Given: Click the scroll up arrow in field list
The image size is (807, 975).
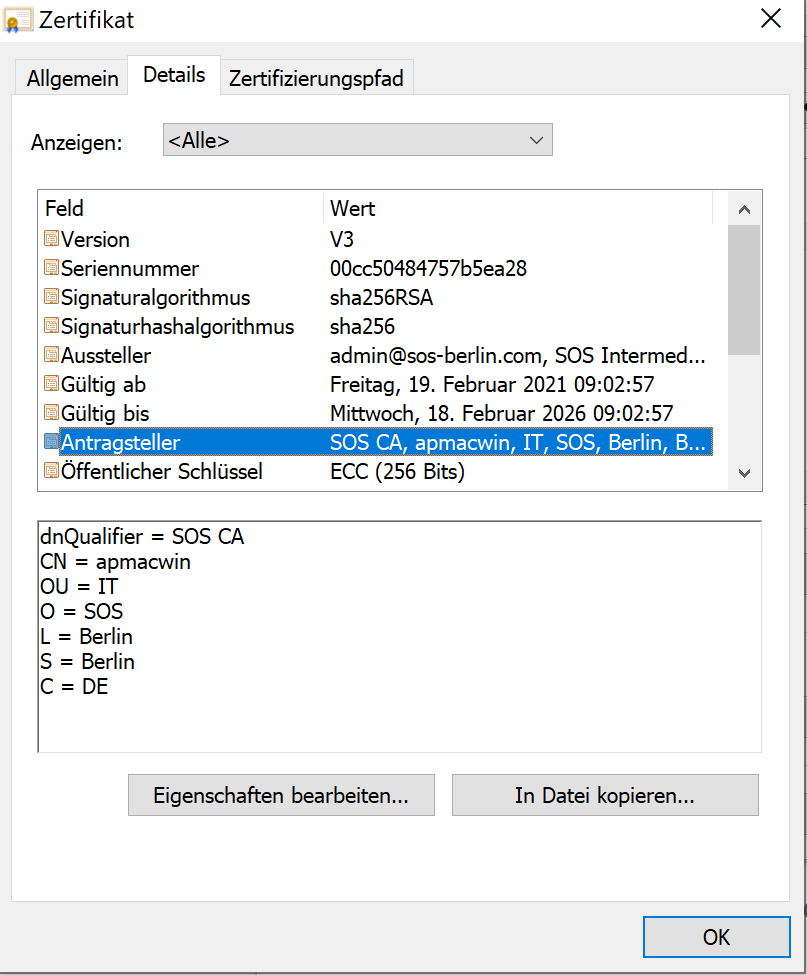Looking at the screenshot, I should point(744,210).
